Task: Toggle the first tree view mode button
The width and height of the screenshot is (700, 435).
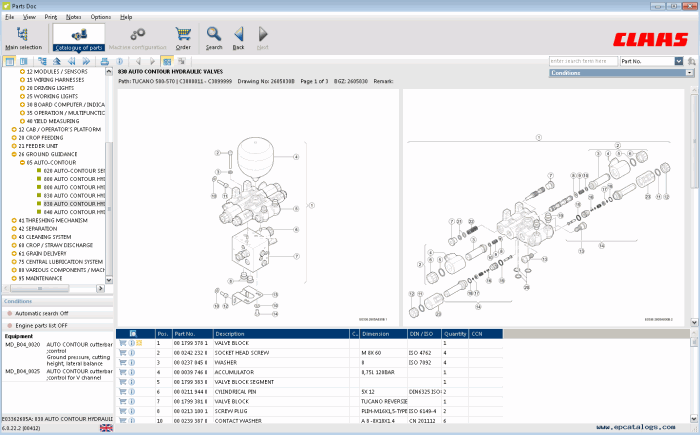Action: (9, 61)
